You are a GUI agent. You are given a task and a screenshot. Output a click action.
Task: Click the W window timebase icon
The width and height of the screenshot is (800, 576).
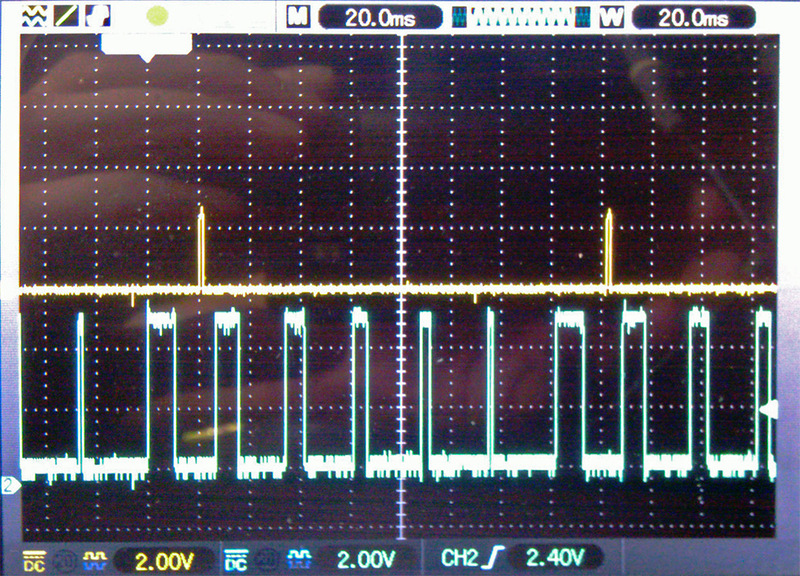613,15
